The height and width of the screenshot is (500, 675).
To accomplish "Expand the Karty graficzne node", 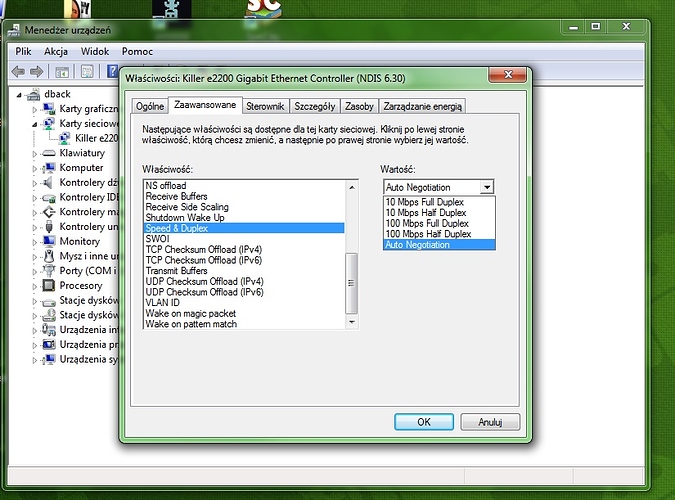I will tap(35, 110).
